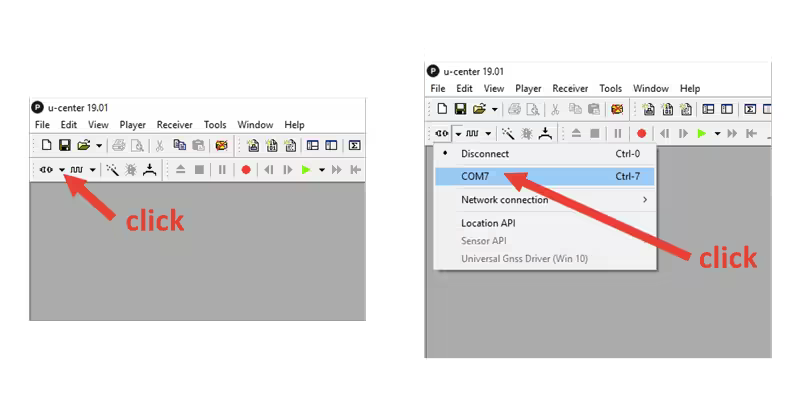This screenshot has width=800, height=420.
Task: Expand Open folder dropdown in right window
Action: (x=494, y=109)
